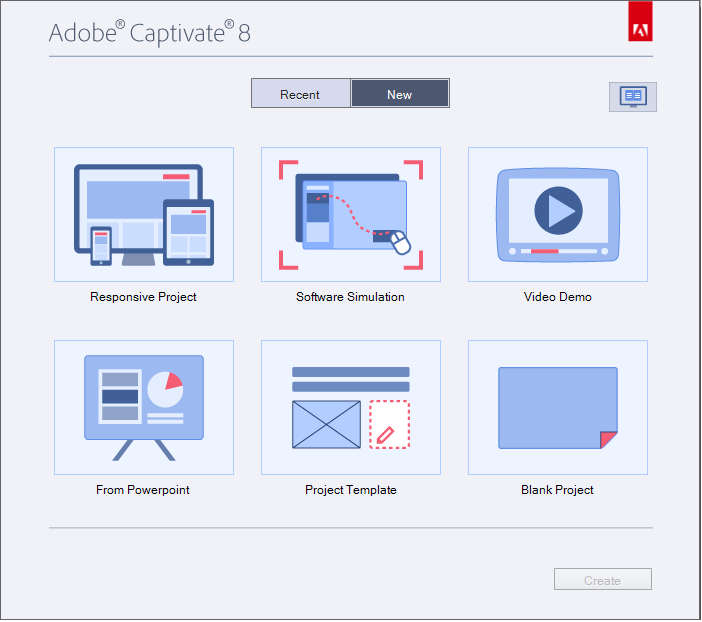Select the Blank Project tile

[558, 408]
